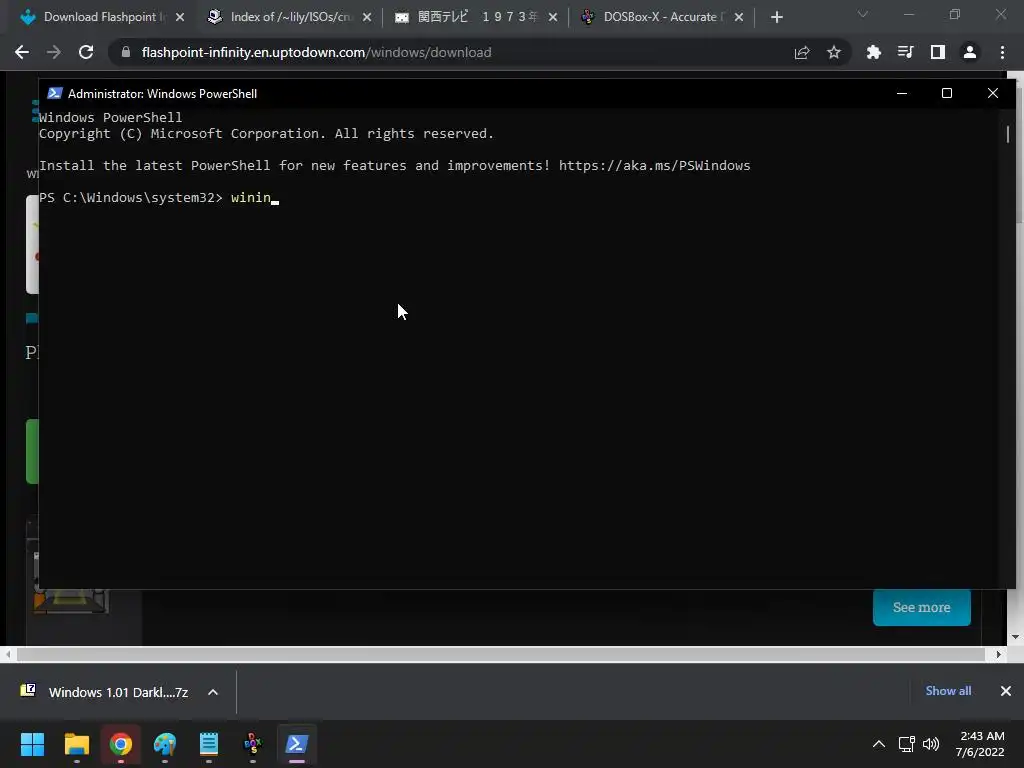The height and width of the screenshot is (768, 1024).
Task: Share this page from address bar
Action: pos(802,52)
